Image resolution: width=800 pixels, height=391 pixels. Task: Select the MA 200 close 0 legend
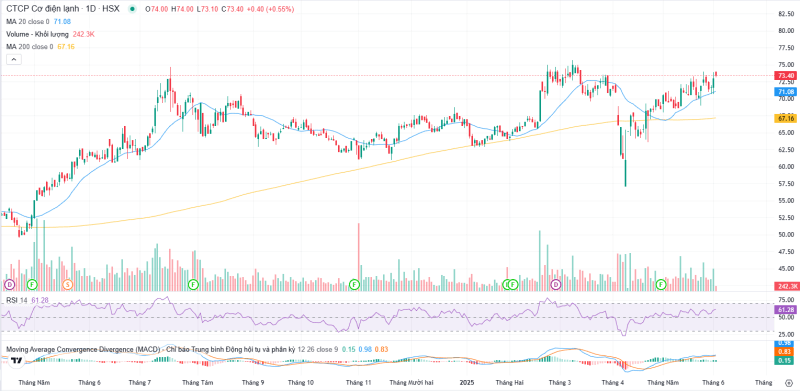click(30, 46)
